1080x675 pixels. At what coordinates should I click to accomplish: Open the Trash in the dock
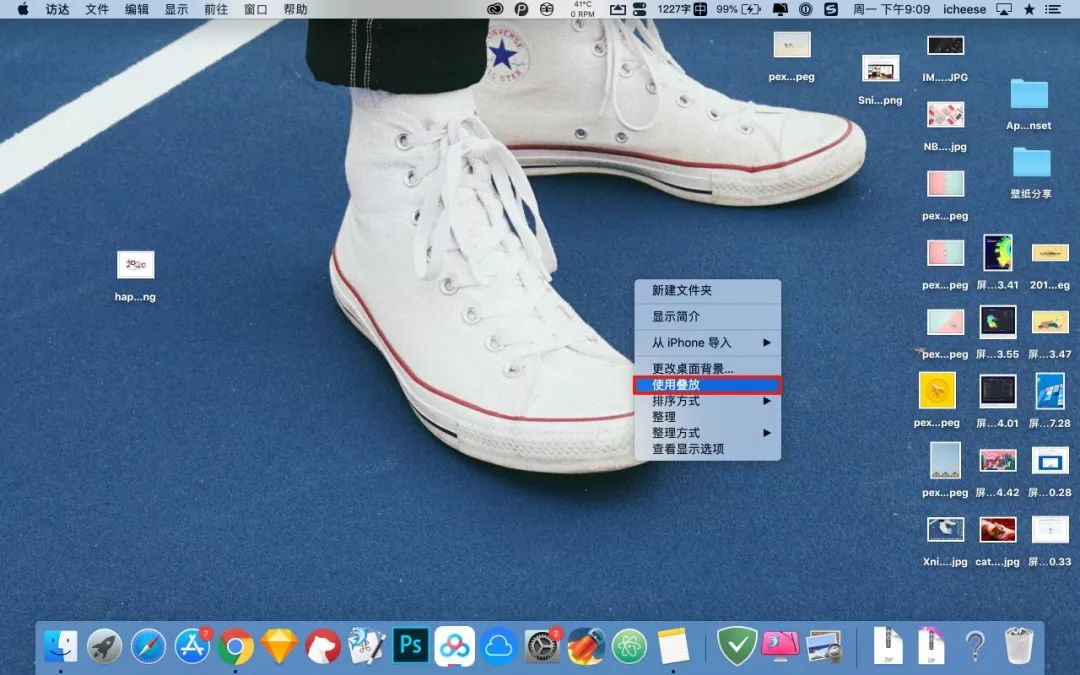pyautogui.click(x=1018, y=646)
